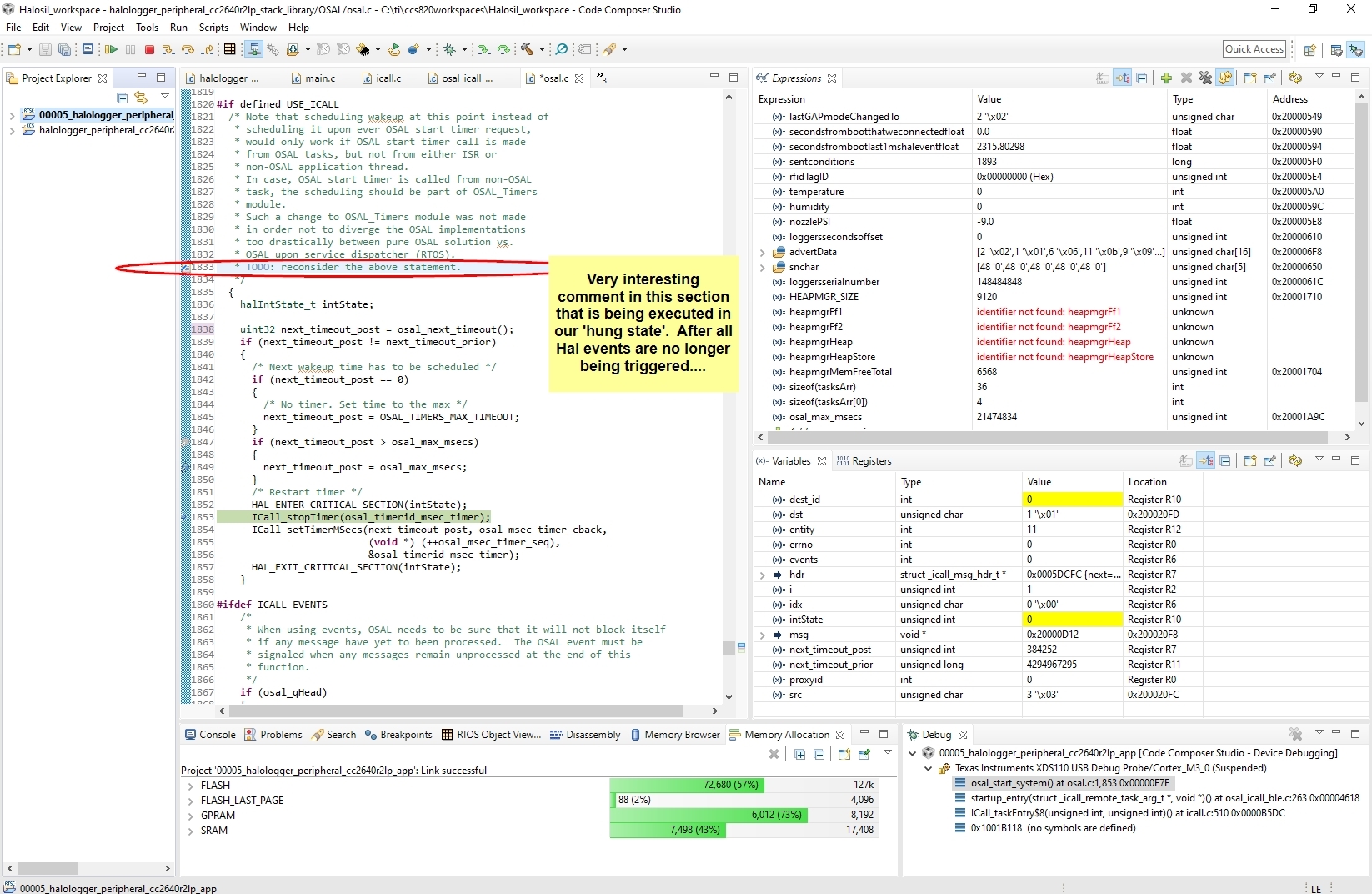The height and width of the screenshot is (894, 1372).
Task: Click the editor horizontal scrollbar
Action: coord(455,711)
